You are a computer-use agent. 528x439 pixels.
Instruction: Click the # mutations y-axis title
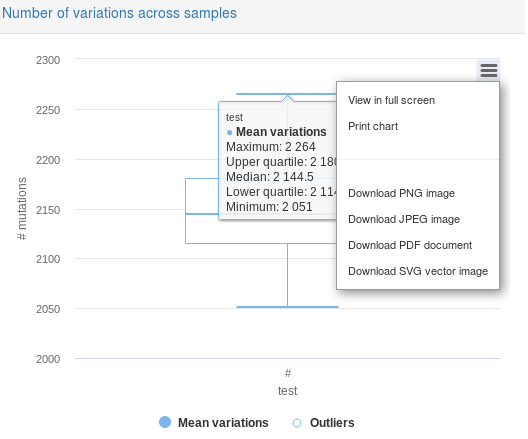[x=22, y=208]
